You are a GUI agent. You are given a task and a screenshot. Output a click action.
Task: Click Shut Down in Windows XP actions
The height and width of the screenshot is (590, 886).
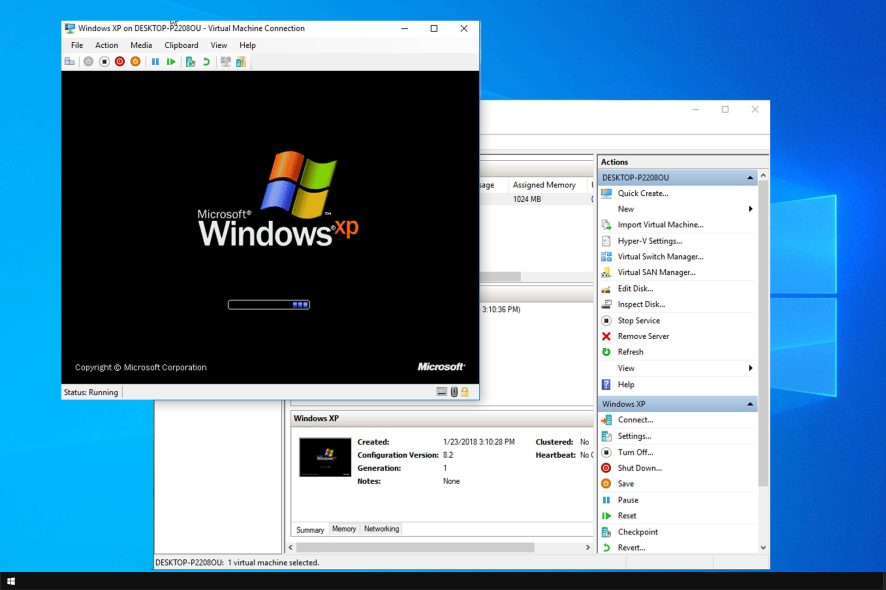click(x=639, y=468)
